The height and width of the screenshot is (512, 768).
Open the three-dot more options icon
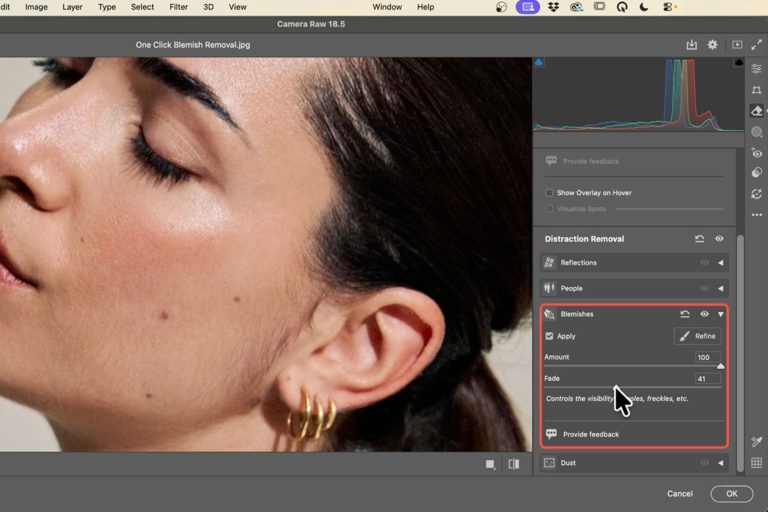757,215
